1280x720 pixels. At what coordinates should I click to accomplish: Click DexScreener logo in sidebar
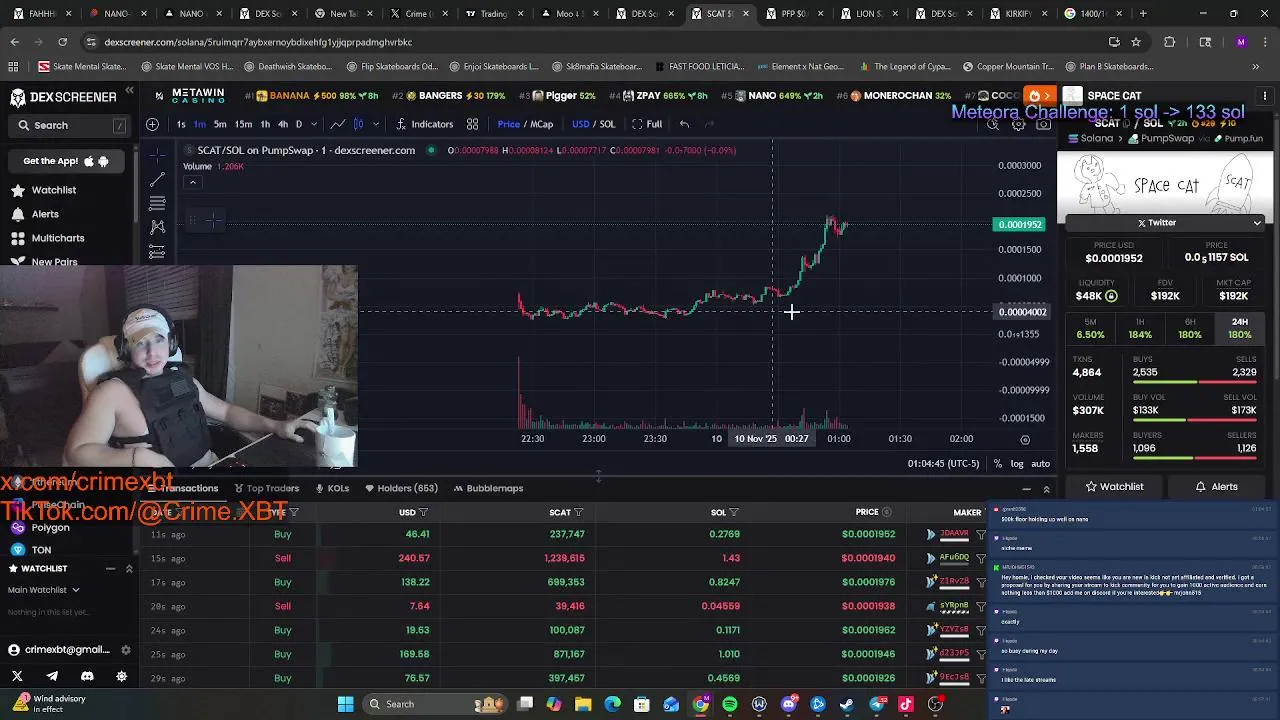click(x=64, y=97)
